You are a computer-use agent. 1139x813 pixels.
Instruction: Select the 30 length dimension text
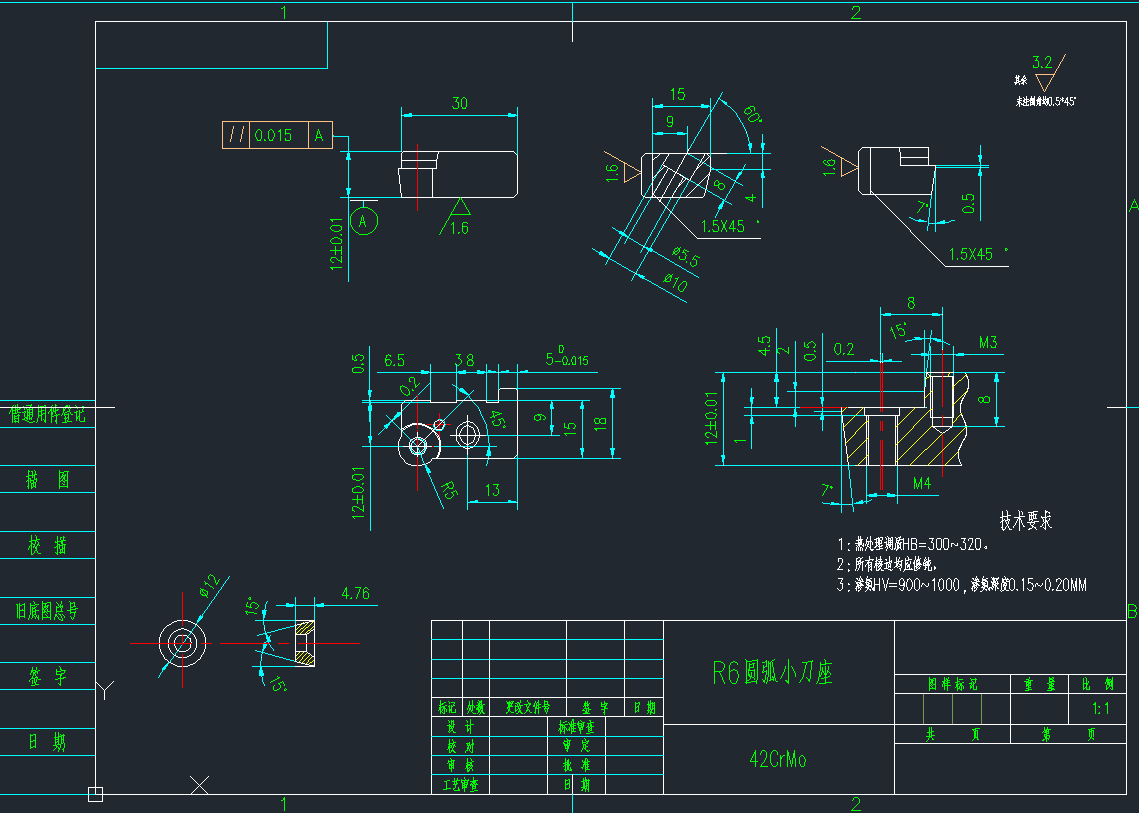coord(460,103)
